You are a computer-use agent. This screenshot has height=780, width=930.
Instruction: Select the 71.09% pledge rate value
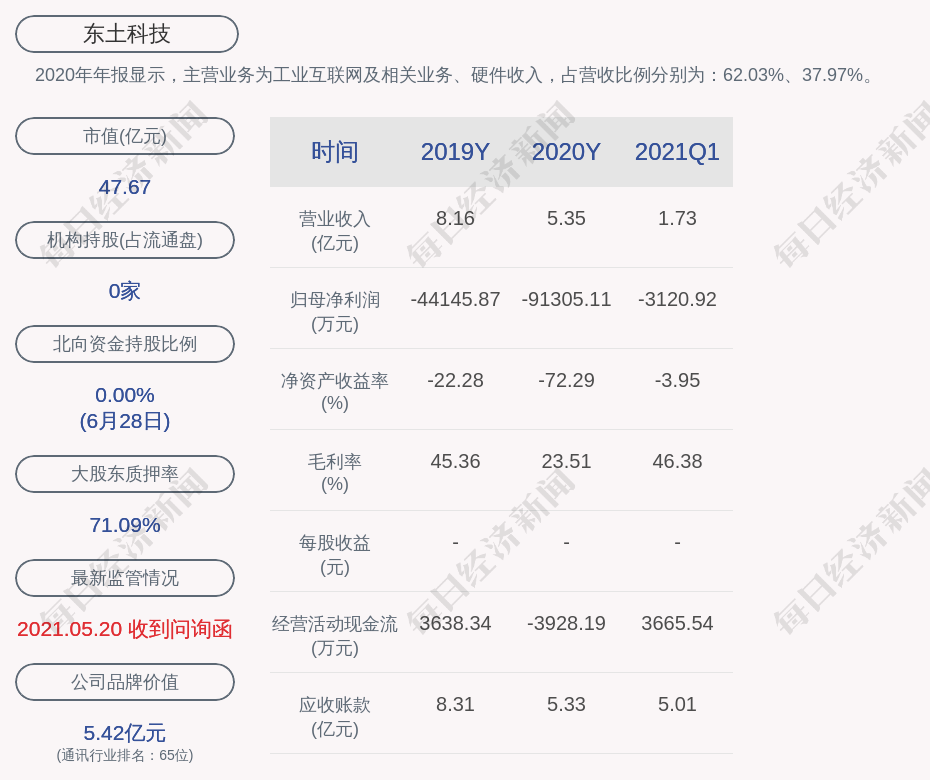point(125,525)
